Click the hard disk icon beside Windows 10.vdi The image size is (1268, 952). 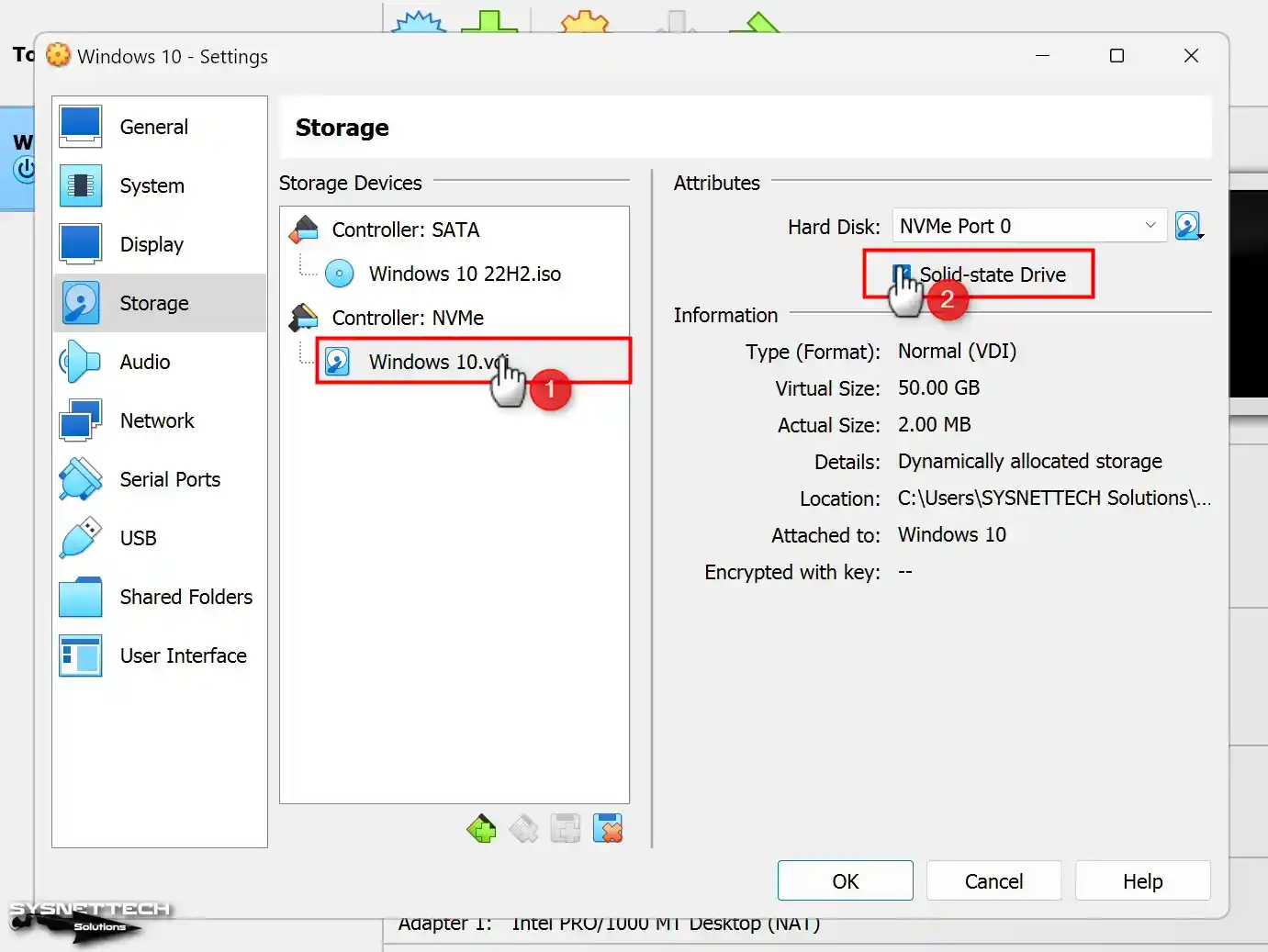pyautogui.click(x=338, y=362)
